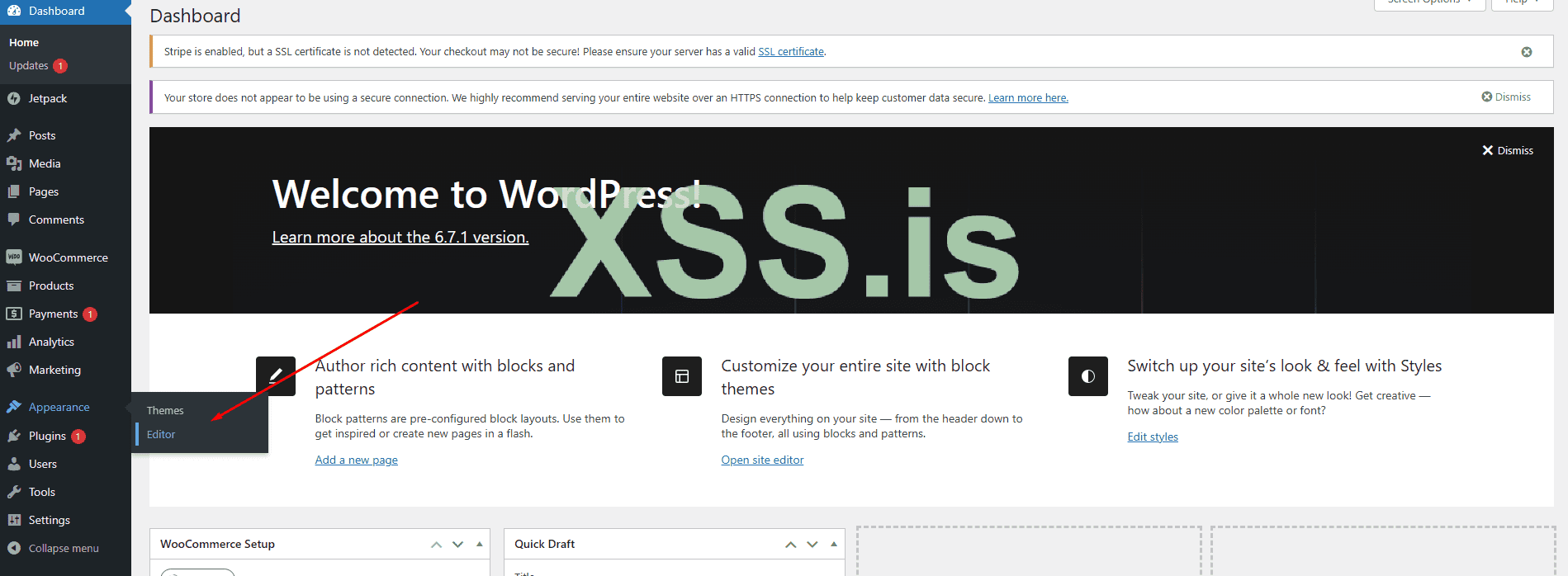Click the layout icon for site customization
Image resolution: width=1568 pixels, height=576 pixels.
tap(682, 376)
